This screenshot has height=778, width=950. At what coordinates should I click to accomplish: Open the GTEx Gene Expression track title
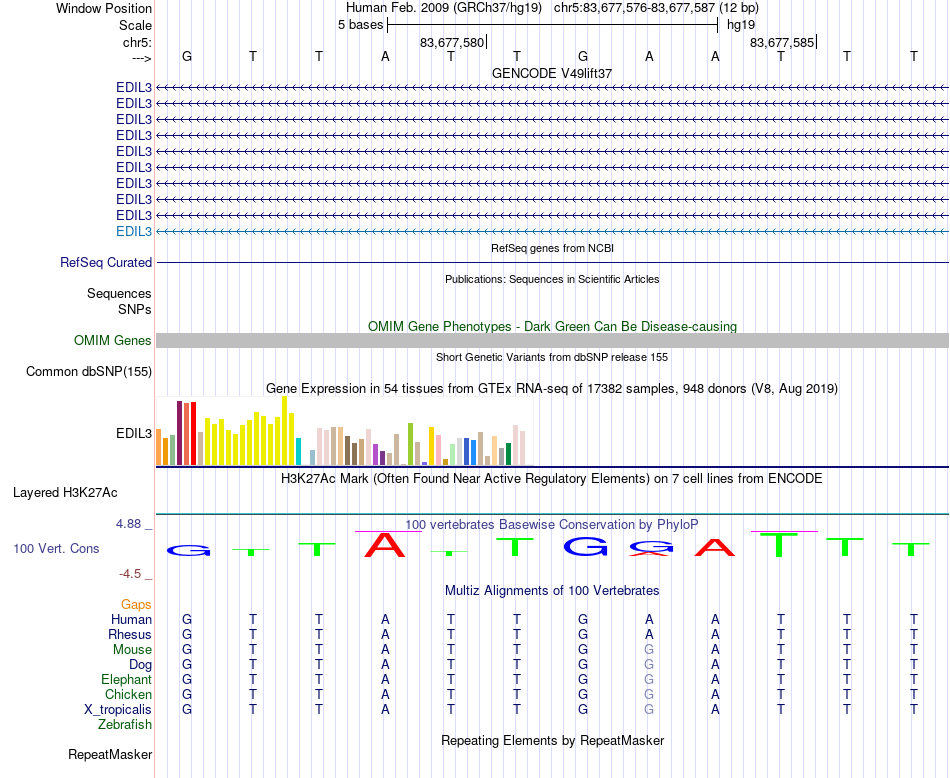pyautogui.click(x=552, y=388)
